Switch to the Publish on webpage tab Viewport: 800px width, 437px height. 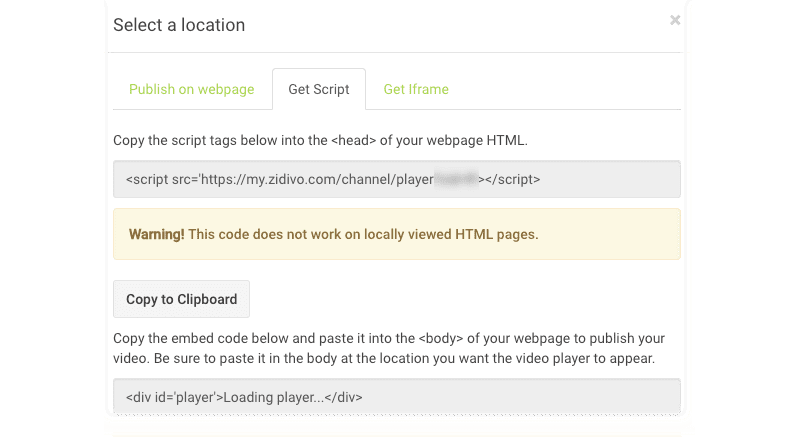(x=191, y=89)
